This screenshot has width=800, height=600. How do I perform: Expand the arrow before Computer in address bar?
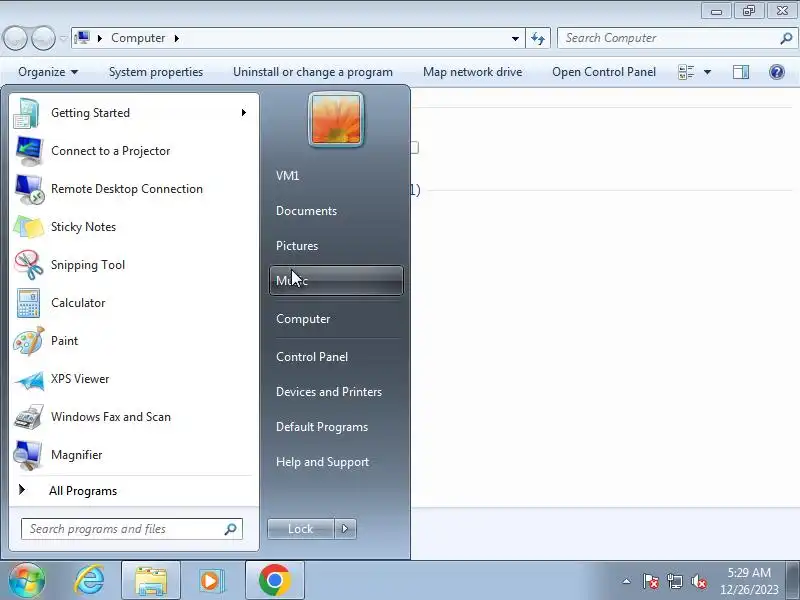100,38
